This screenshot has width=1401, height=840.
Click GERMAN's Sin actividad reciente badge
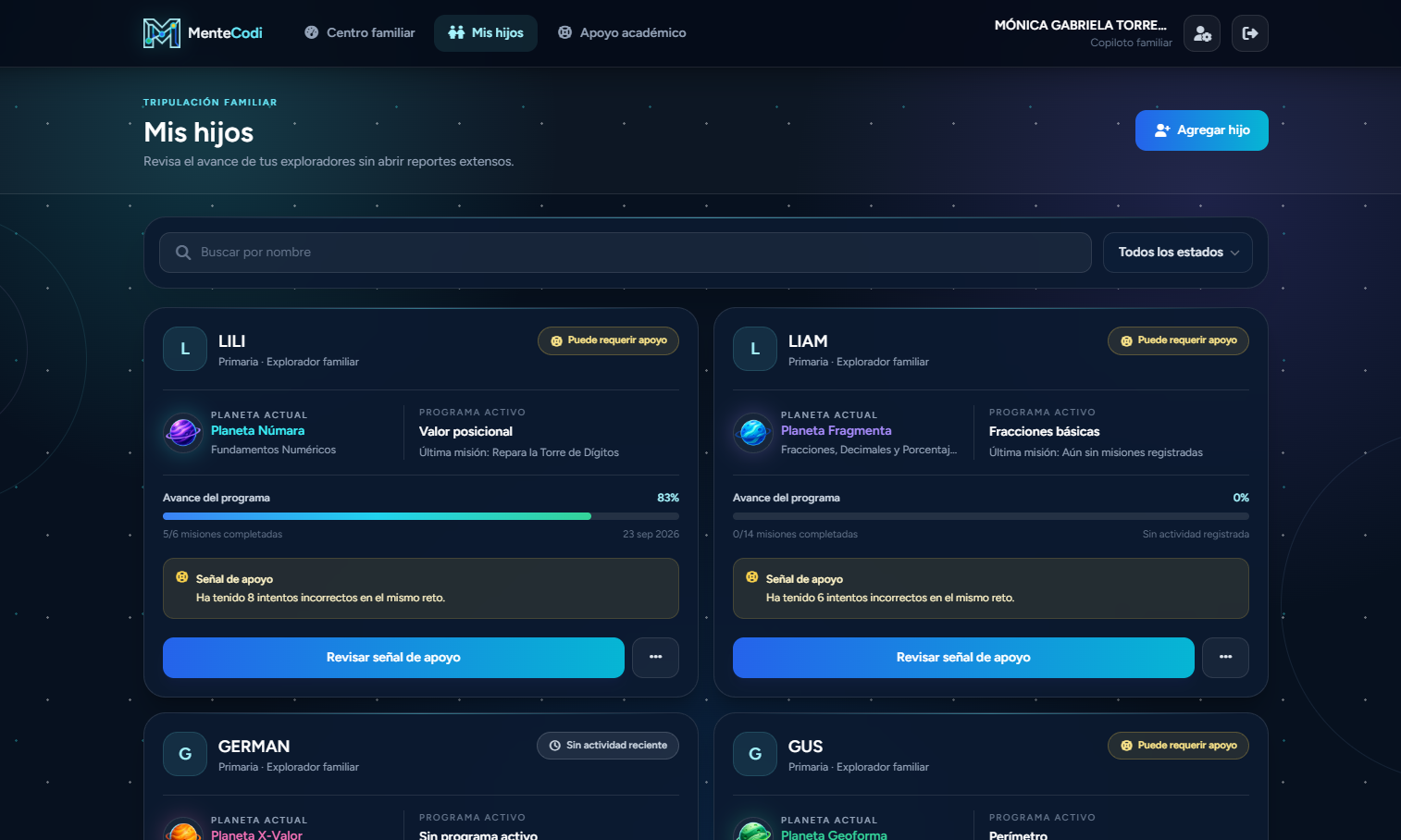tap(608, 746)
